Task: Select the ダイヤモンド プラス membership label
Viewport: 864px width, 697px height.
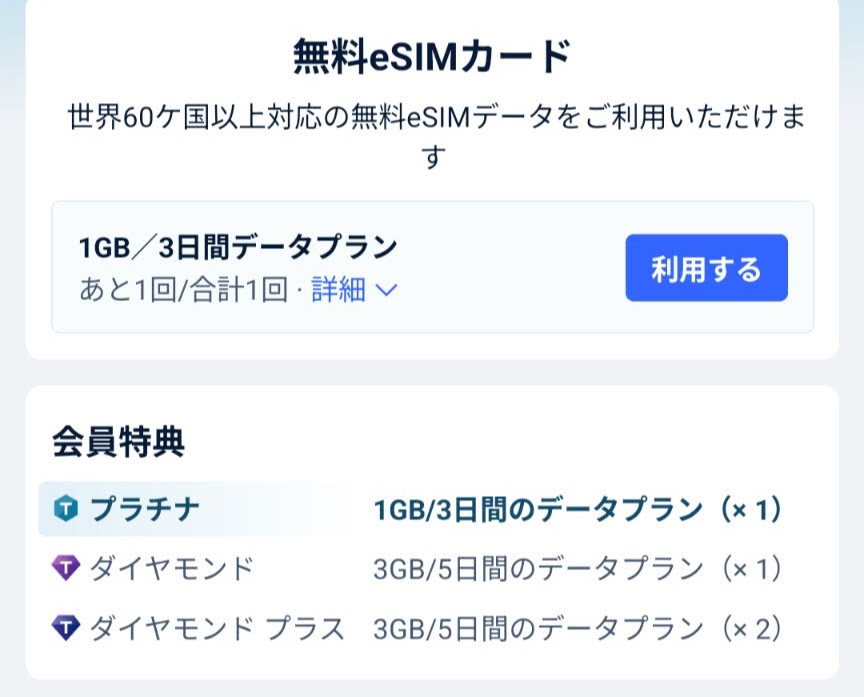Action: [217, 628]
